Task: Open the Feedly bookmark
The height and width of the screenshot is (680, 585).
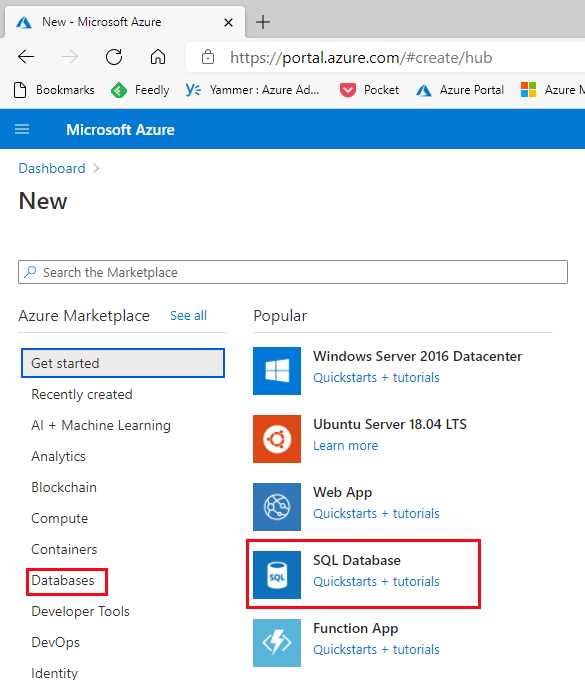Action: [x=140, y=90]
